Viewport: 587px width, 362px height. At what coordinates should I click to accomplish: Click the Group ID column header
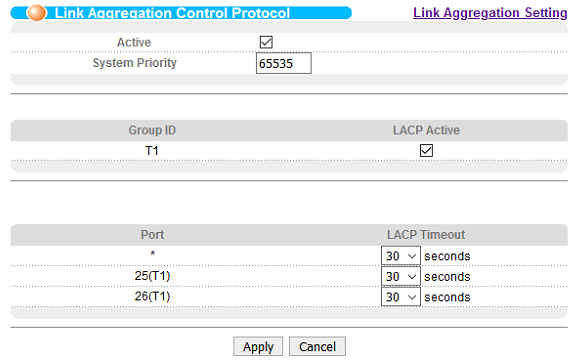click(152, 130)
